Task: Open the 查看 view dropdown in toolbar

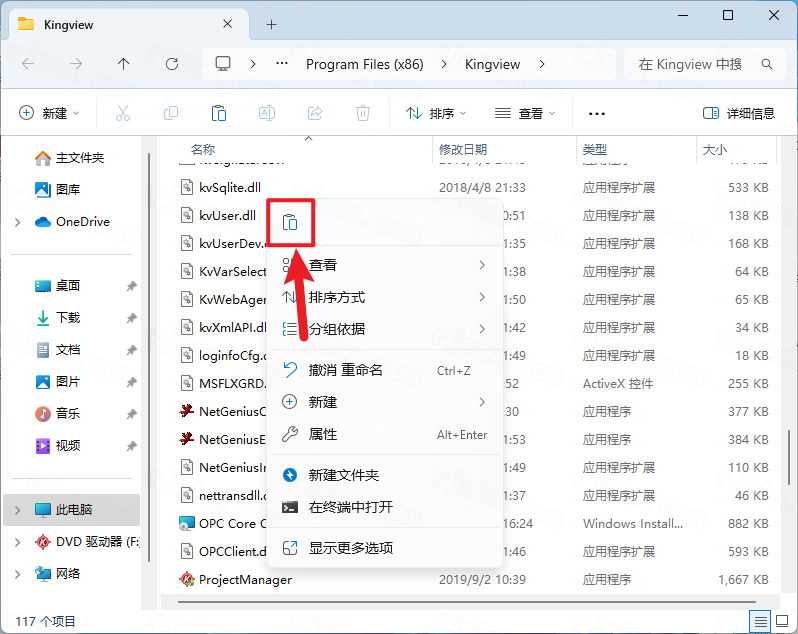Action: pyautogui.click(x=525, y=113)
